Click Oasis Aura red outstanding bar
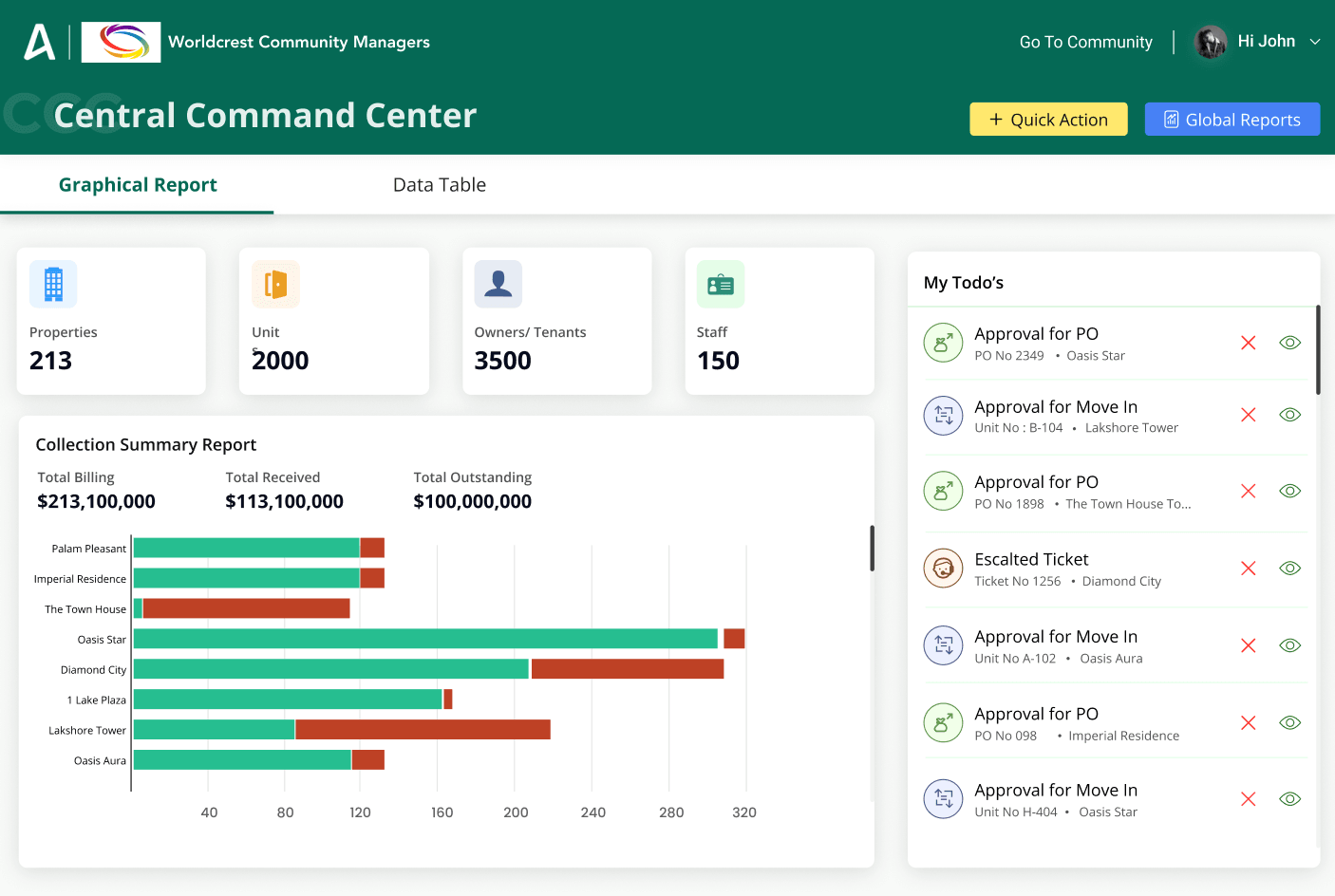The width and height of the screenshot is (1335, 896). [368, 759]
